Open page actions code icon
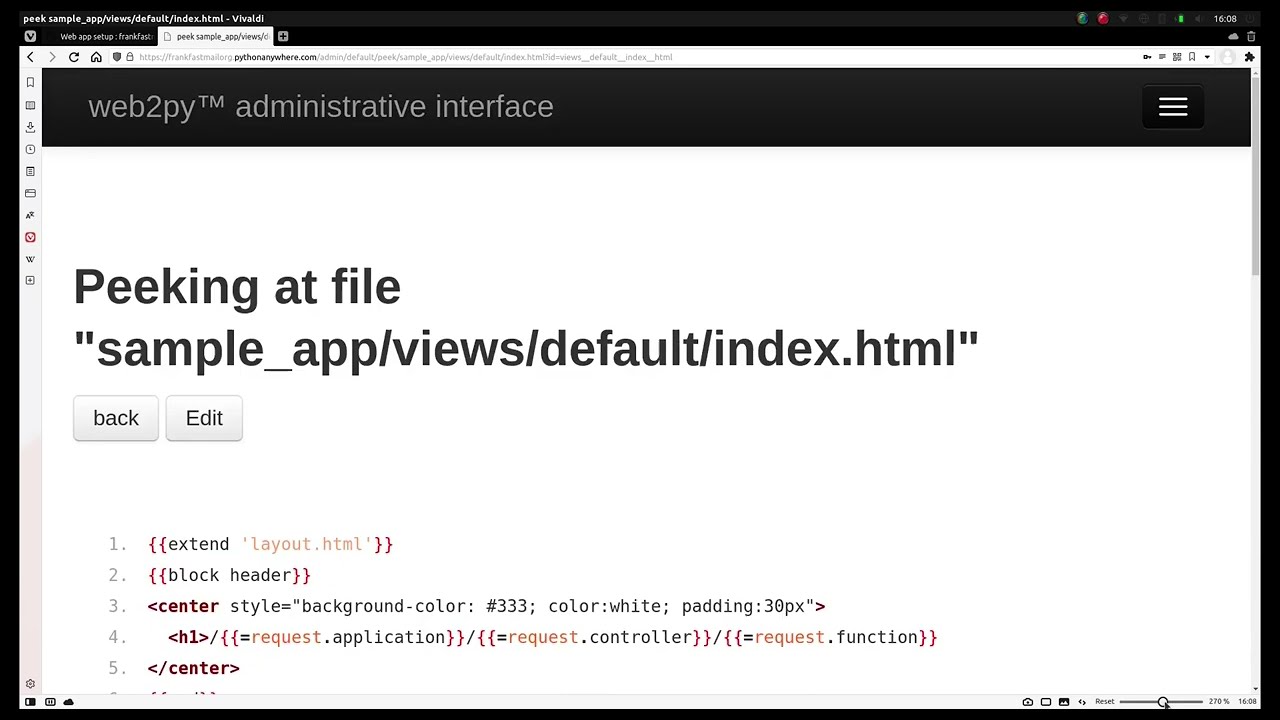The image size is (1280, 720). tap(1082, 702)
